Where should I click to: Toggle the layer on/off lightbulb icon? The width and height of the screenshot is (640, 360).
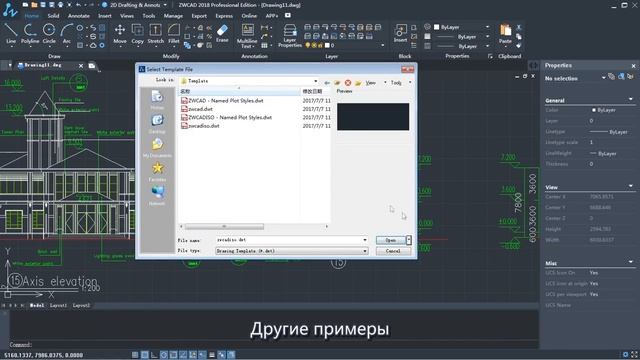click(x=307, y=45)
